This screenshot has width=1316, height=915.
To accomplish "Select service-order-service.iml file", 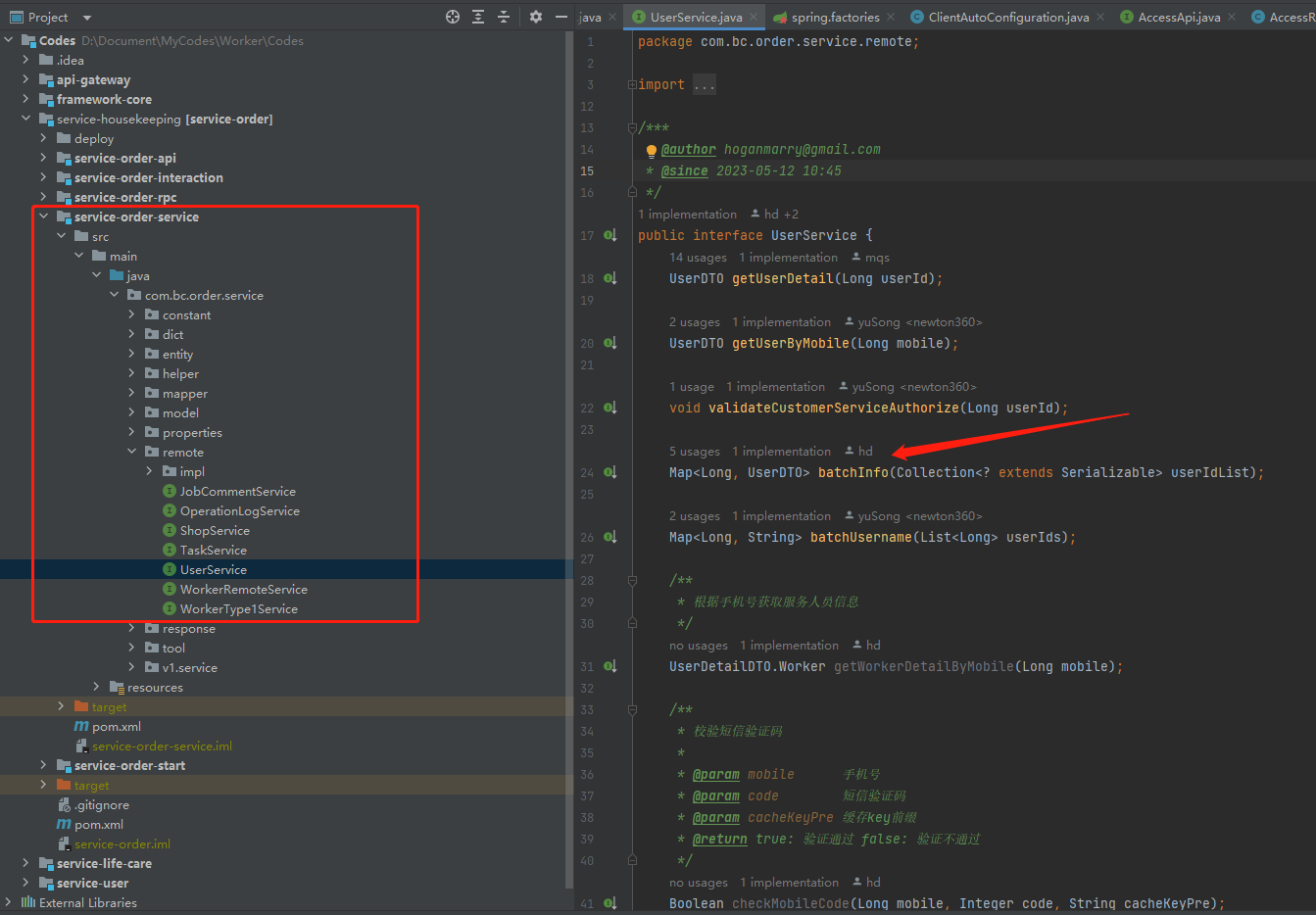I will point(162,746).
